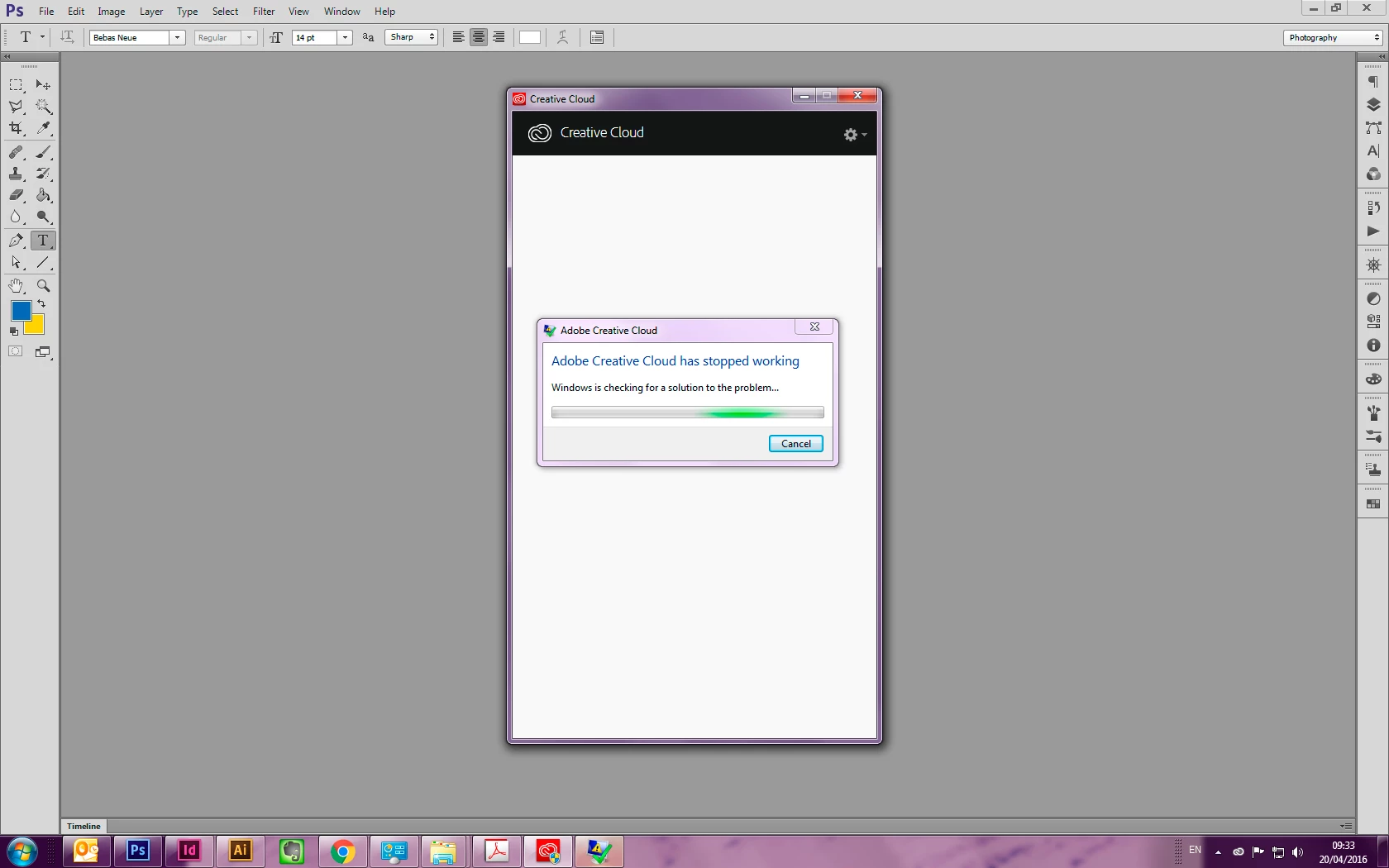Select the Line tool
This screenshot has width=1389, height=868.
click(43, 262)
